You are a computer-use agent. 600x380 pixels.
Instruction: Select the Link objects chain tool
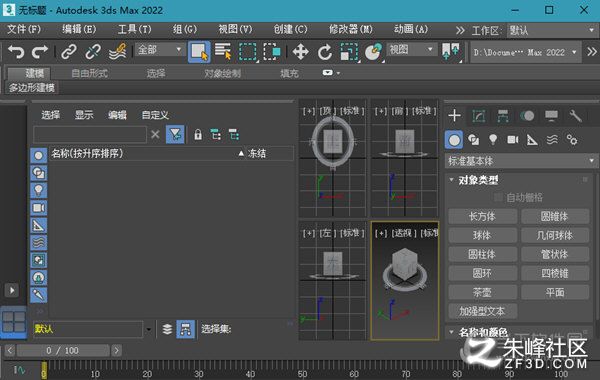[69, 51]
